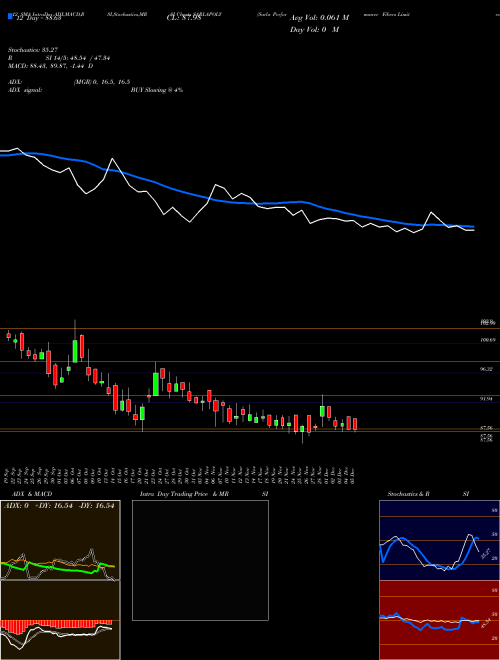Click the 'BUY Slowing @ 4%' signal text
The height and width of the screenshot is (660, 500).
click(x=157, y=90)
